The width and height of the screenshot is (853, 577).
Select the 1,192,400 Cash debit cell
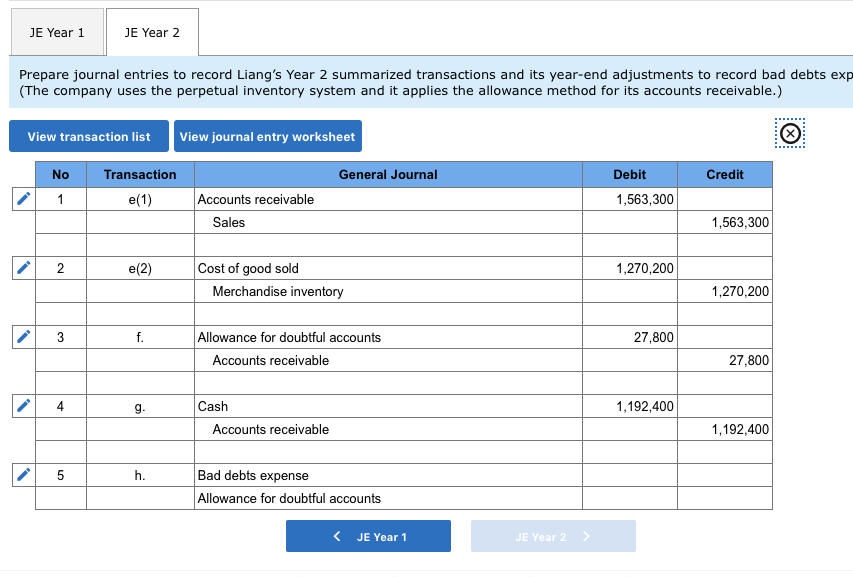(x=630, y=406)
